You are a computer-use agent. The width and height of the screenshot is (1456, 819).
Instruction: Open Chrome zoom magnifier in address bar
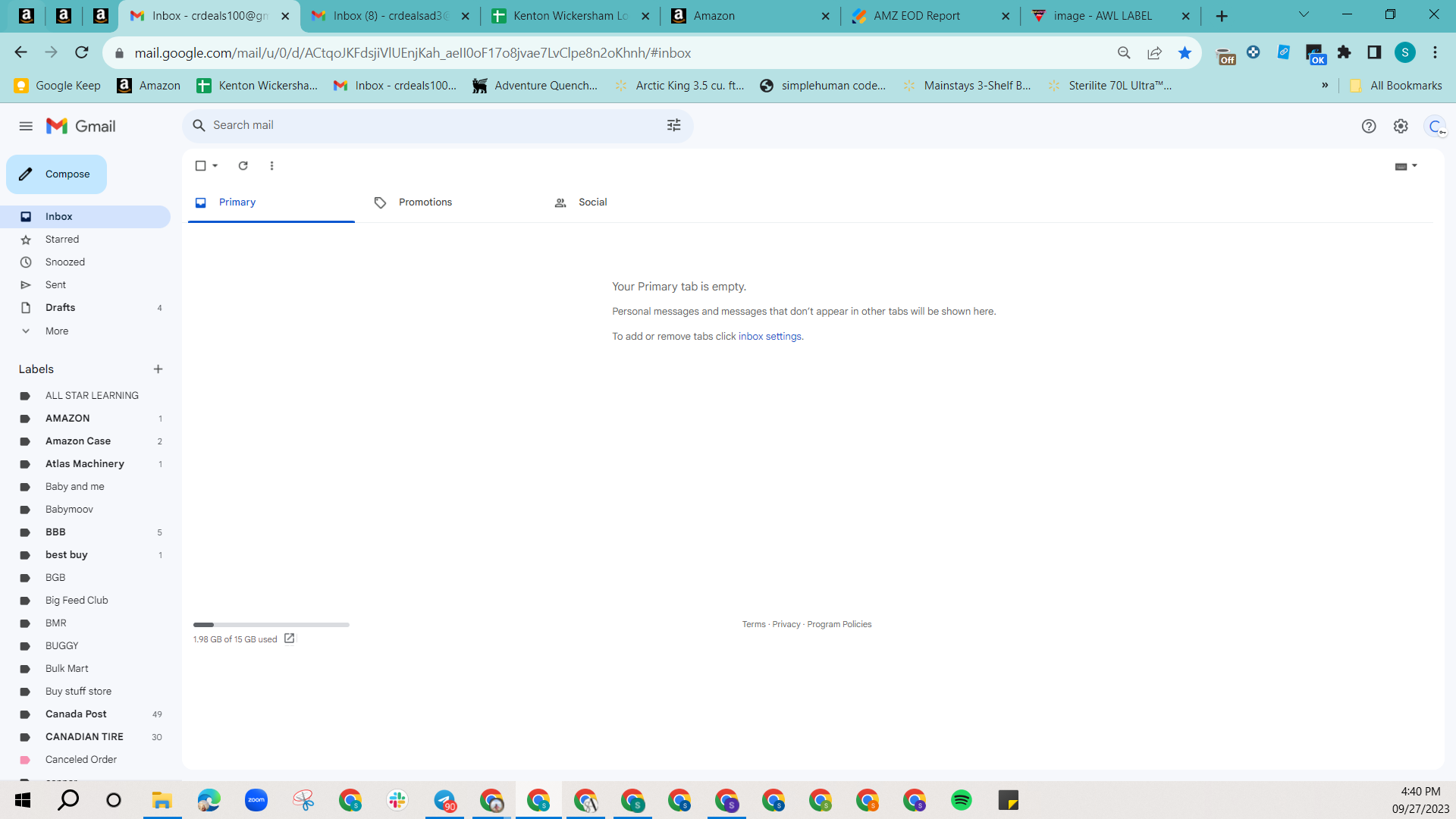(1124, 52)
